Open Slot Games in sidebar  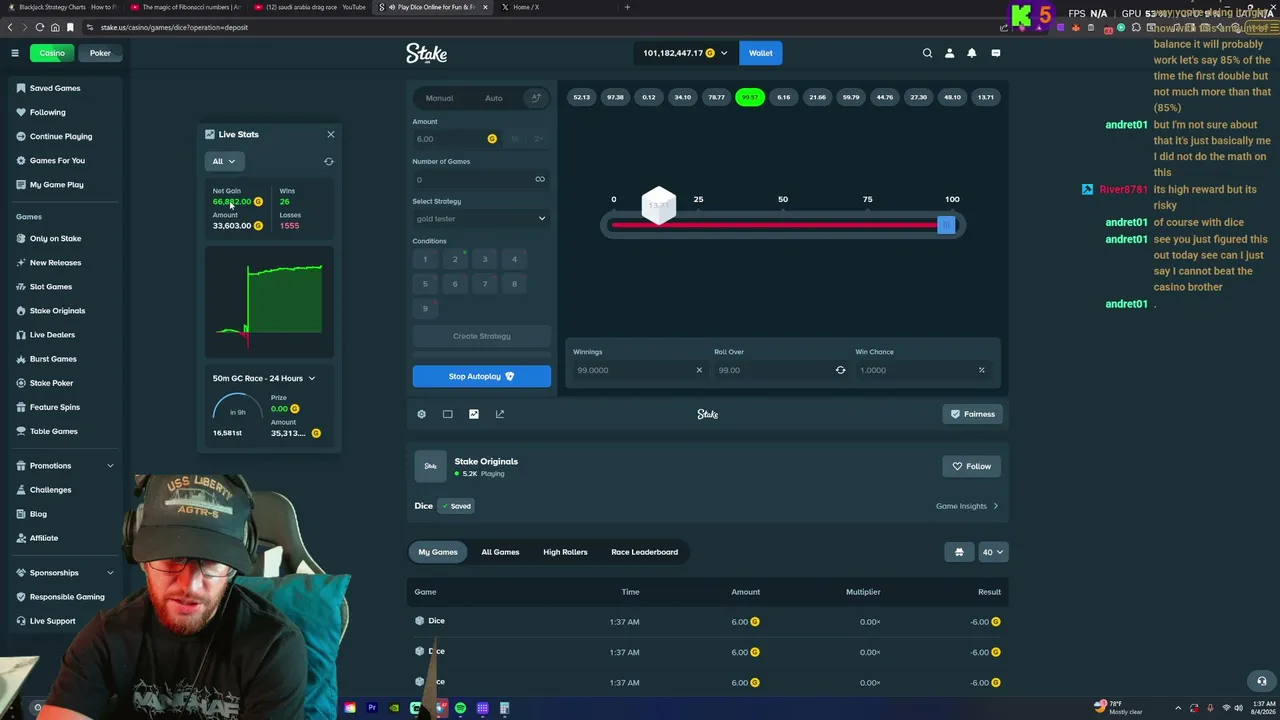(x=51, y=287)
